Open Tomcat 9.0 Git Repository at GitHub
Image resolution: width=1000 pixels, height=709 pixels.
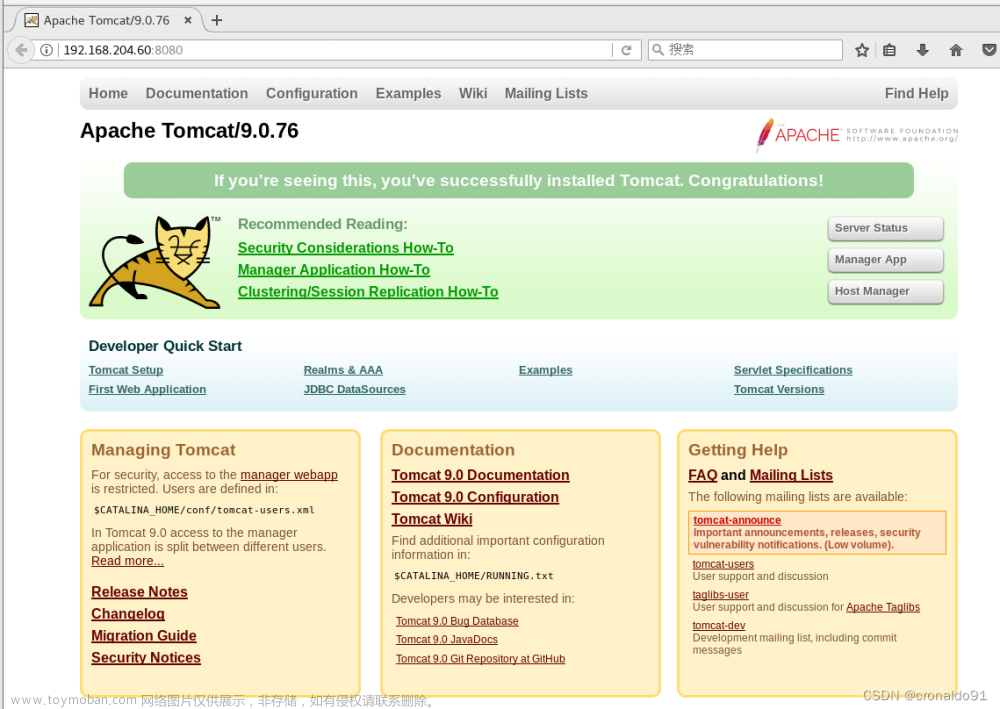[x=480, y=659]
